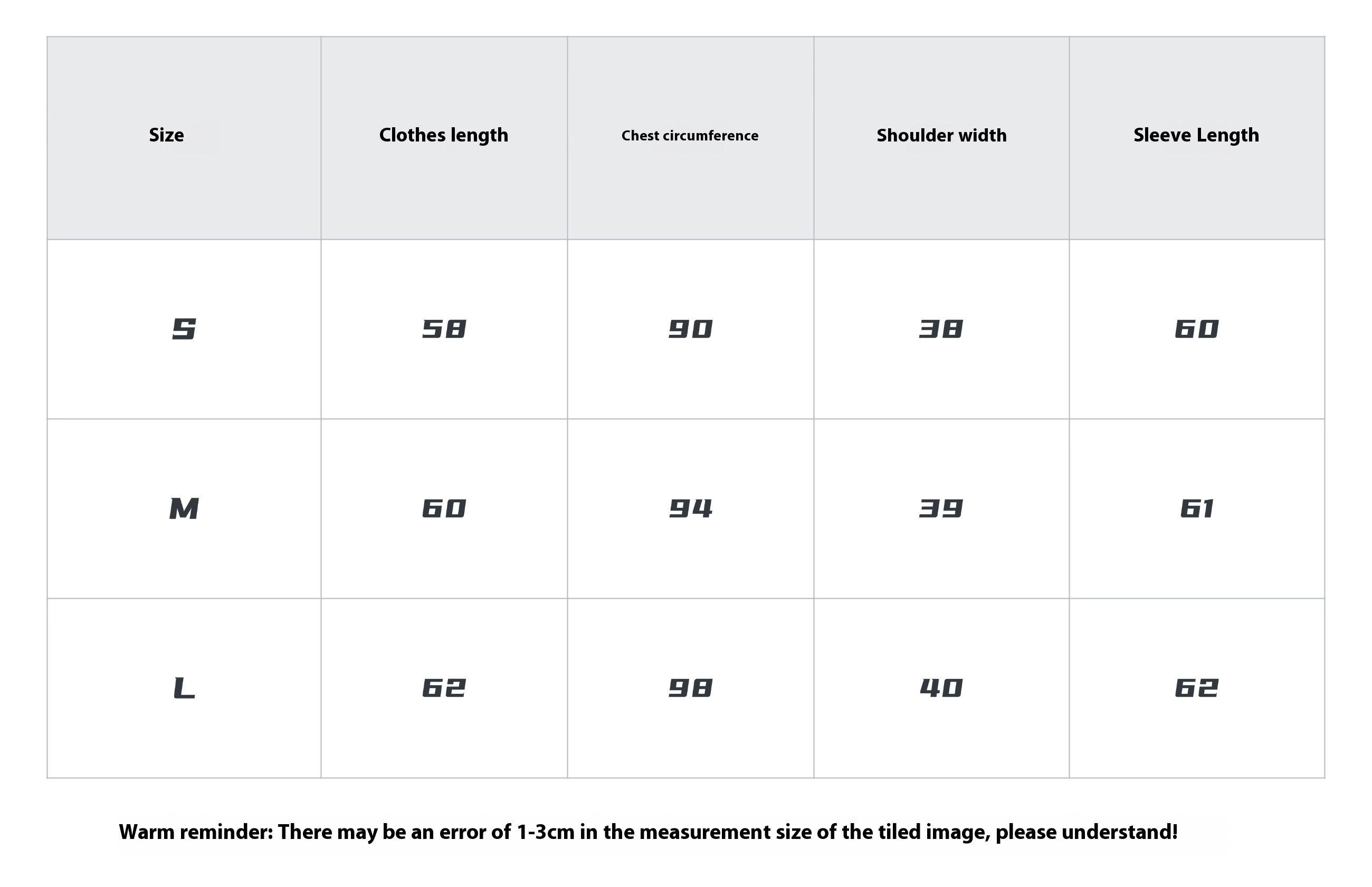Click shoulder width value 38
Screen dimensions: 1372x887
point(941,329)
